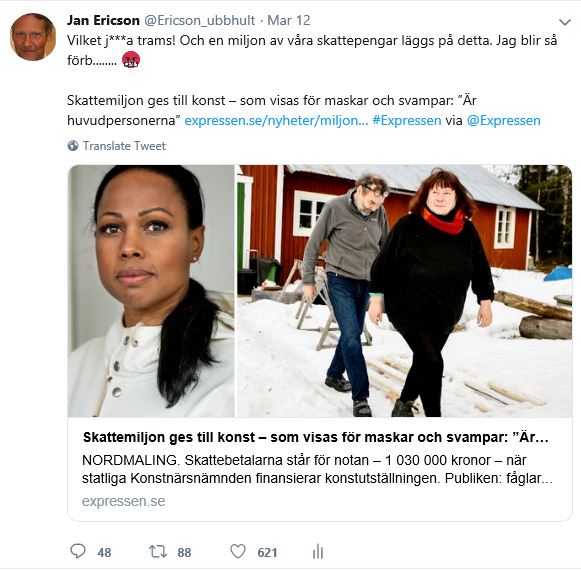Screen dimensions: 581x570
Task: Click the angry face emoji in tweet
Action: [x=131, y=60]
